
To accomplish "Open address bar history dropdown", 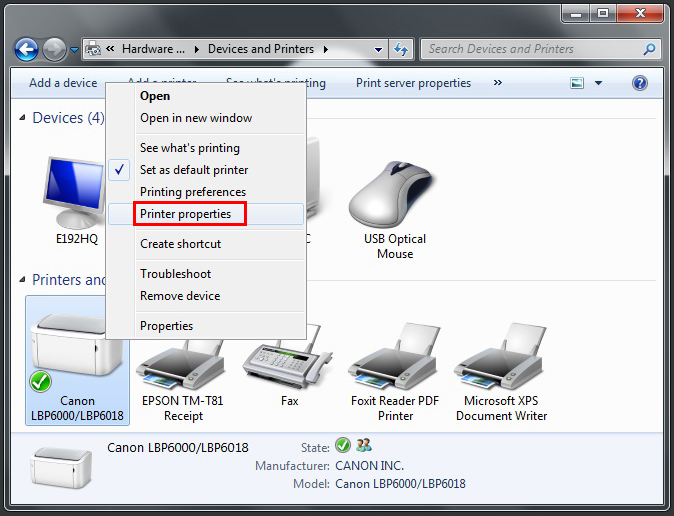I will point(378,49).
